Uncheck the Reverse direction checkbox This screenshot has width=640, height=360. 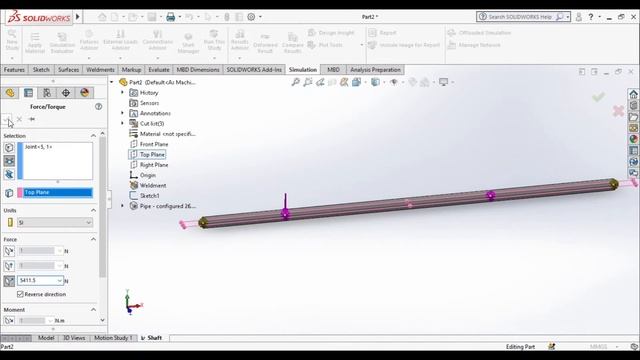20,294
